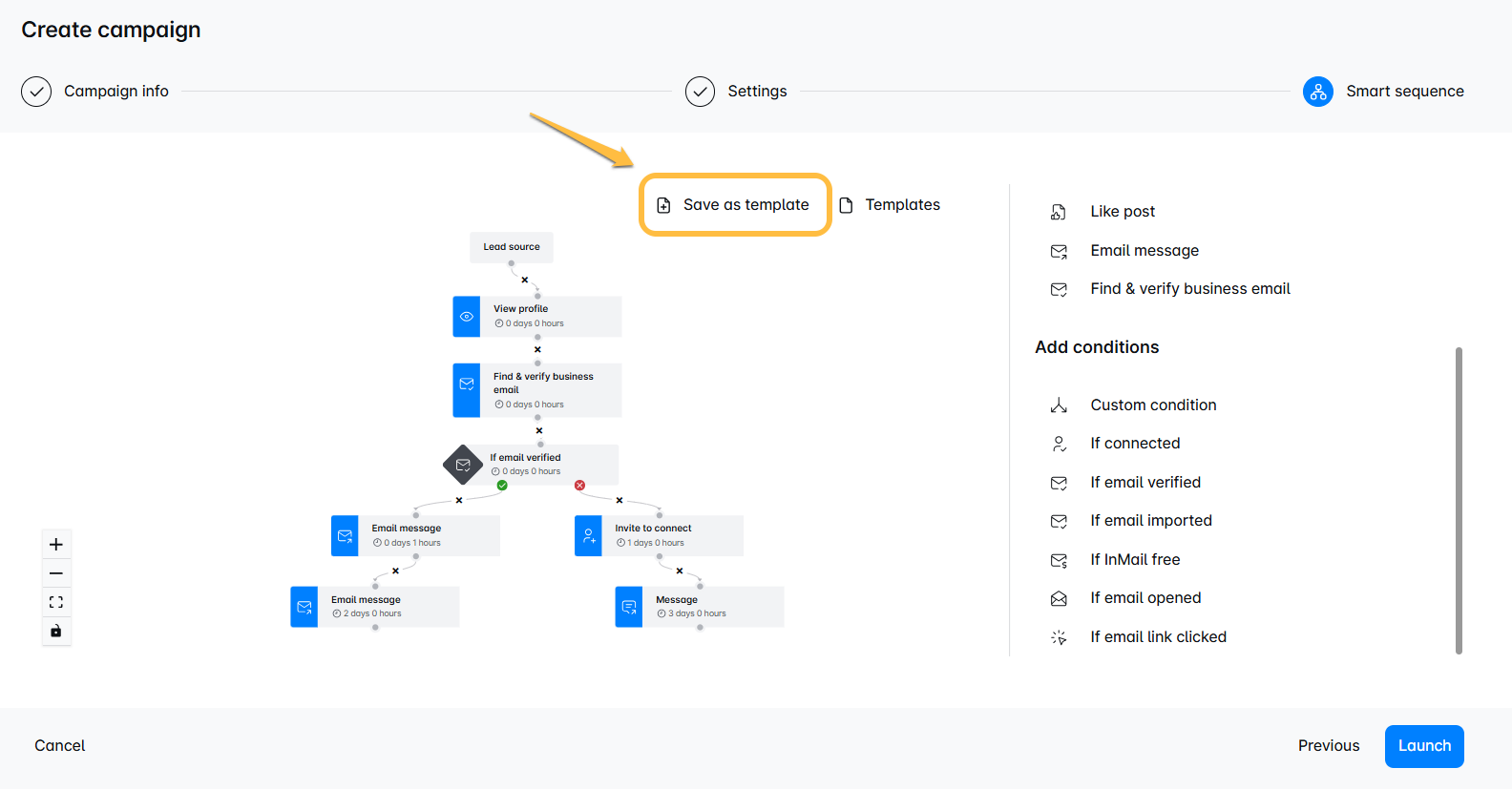Go back with the Previous button
Viewport: 1512px width, 789px height.
click(1329, 746)
